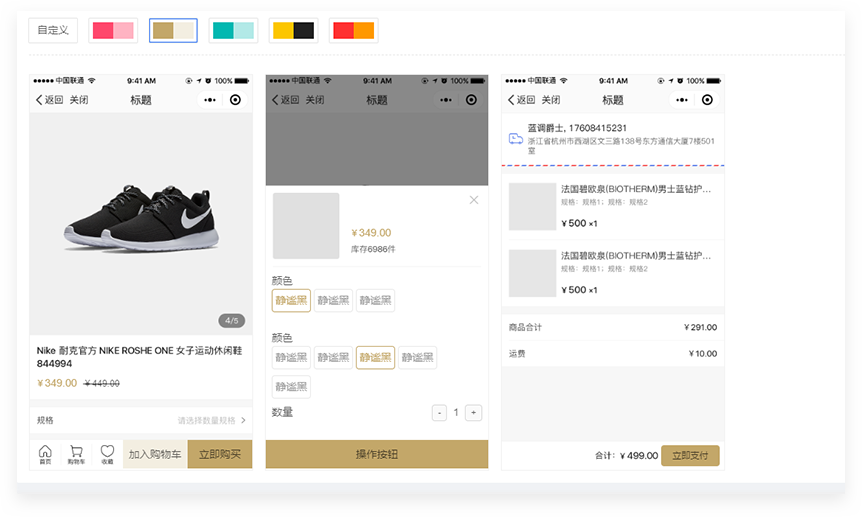Close the product options popup

click(x=474, y=200)
